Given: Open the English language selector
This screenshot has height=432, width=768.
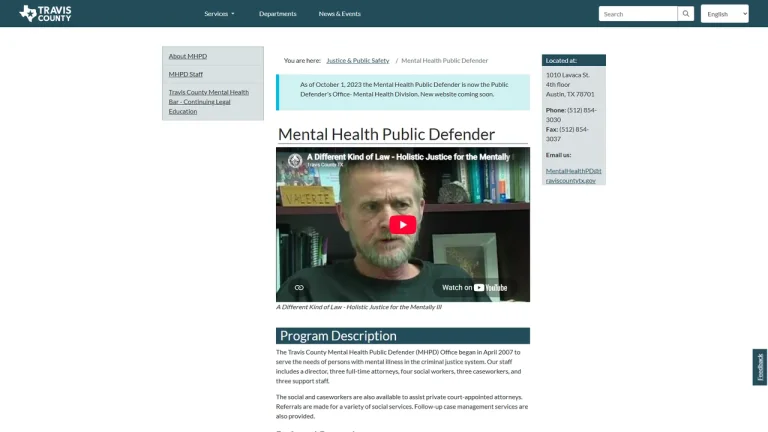Looking at the screenshot, I should pyautogui.click(x=724, y=14).
